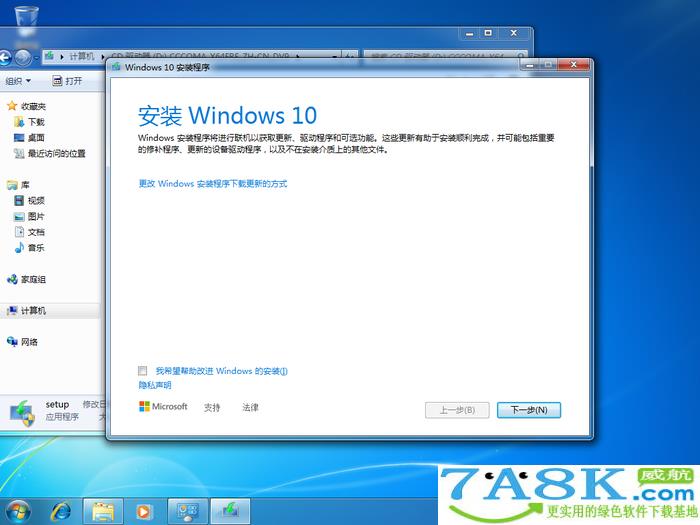Viewport: 700px width, 525px height.
Task: Open the 视频 videos library
Action: 29,200
